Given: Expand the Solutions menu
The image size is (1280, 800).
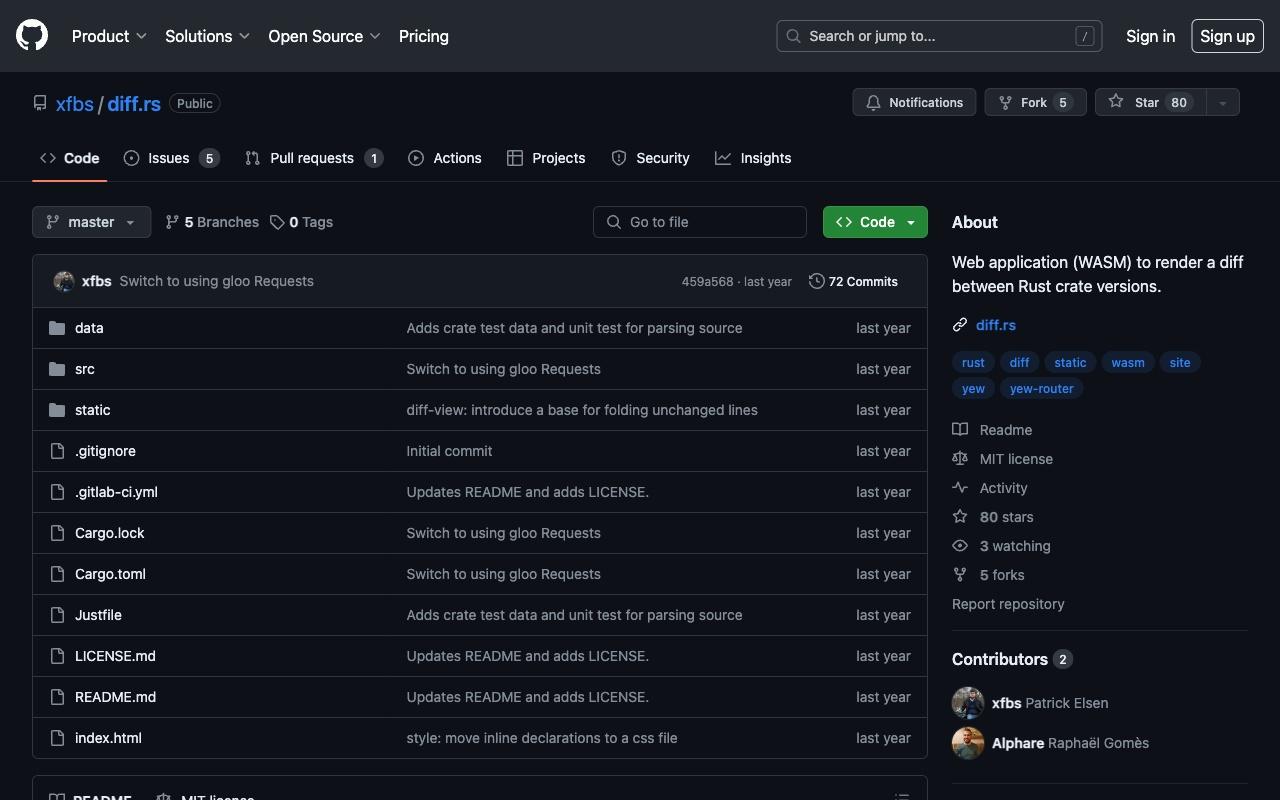Looking at the screenshot, I should point(208,36).
